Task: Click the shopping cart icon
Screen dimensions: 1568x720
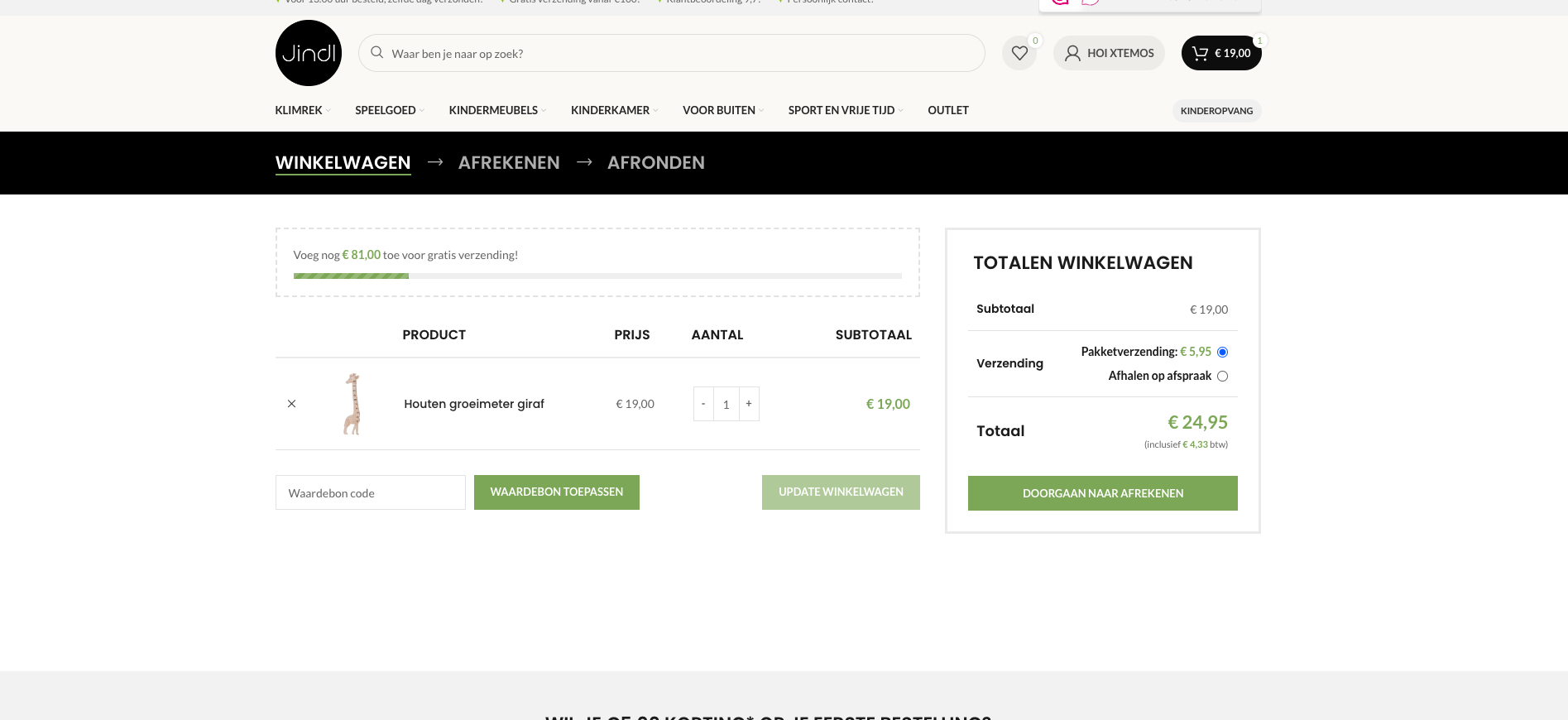Action: click(x=1200, y=53)
